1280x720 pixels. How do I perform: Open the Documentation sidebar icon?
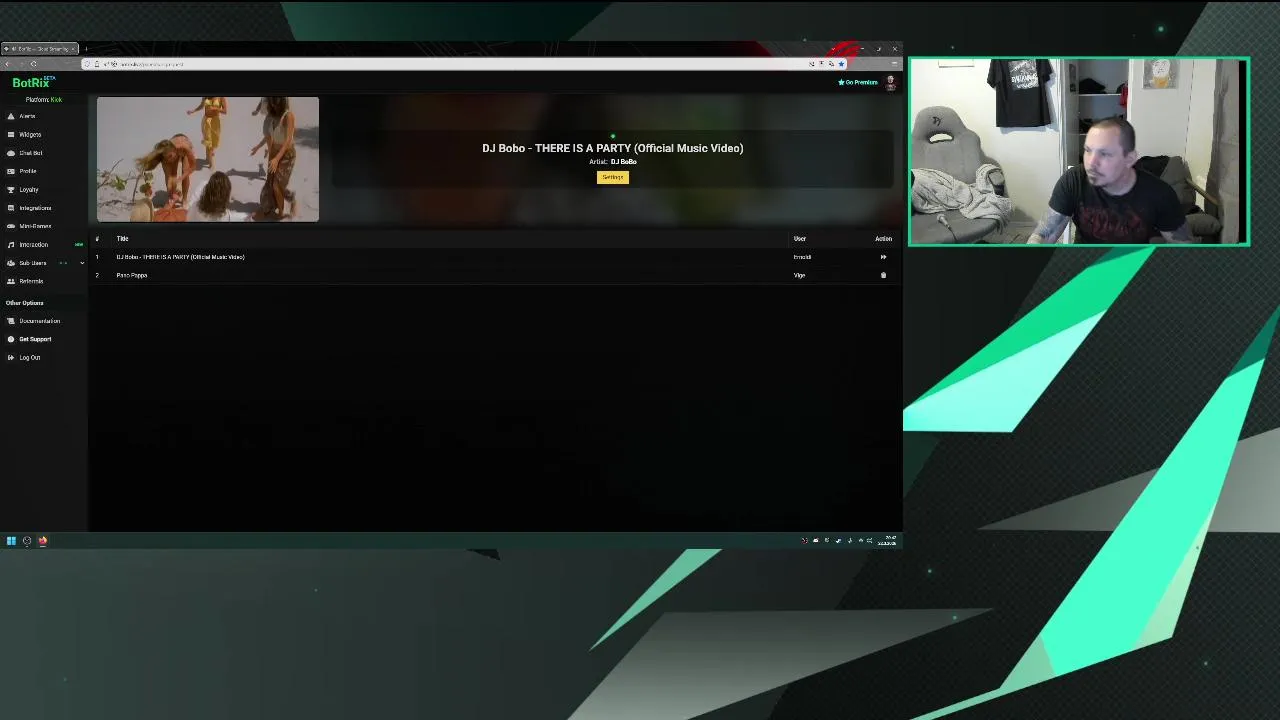click(x=11, y=321)
